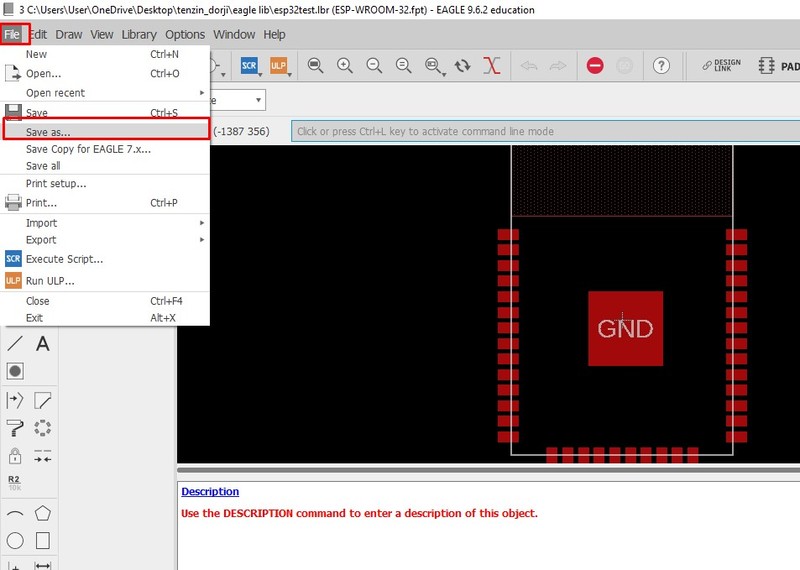The height and width of the screenshot is (570, 800).
Task: Open the Library menu
Action: pyautogui.click(x=139, y=34)
